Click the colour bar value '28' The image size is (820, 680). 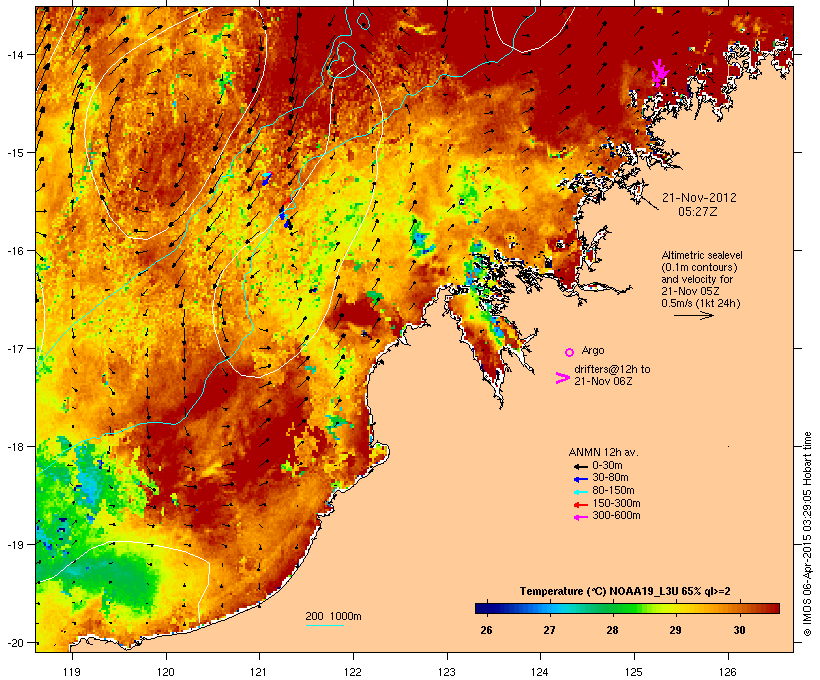(x=612, y=630)
